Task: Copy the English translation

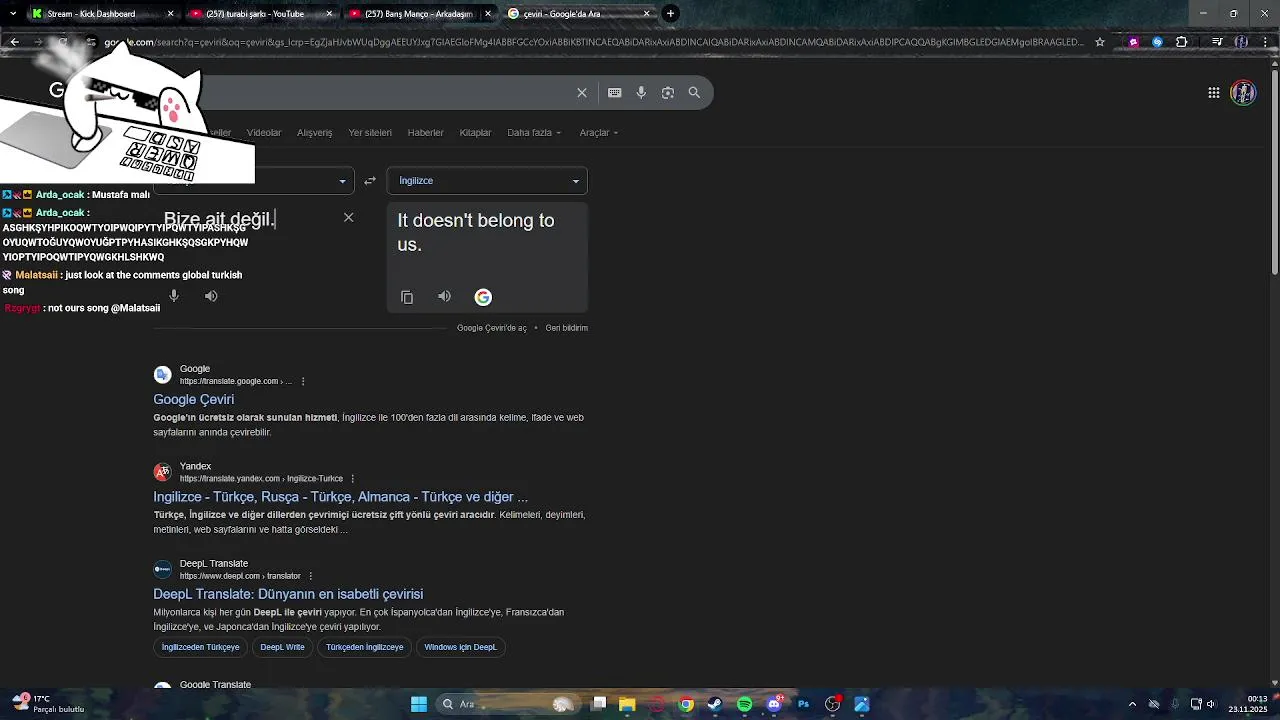Action: click(407, 297)
